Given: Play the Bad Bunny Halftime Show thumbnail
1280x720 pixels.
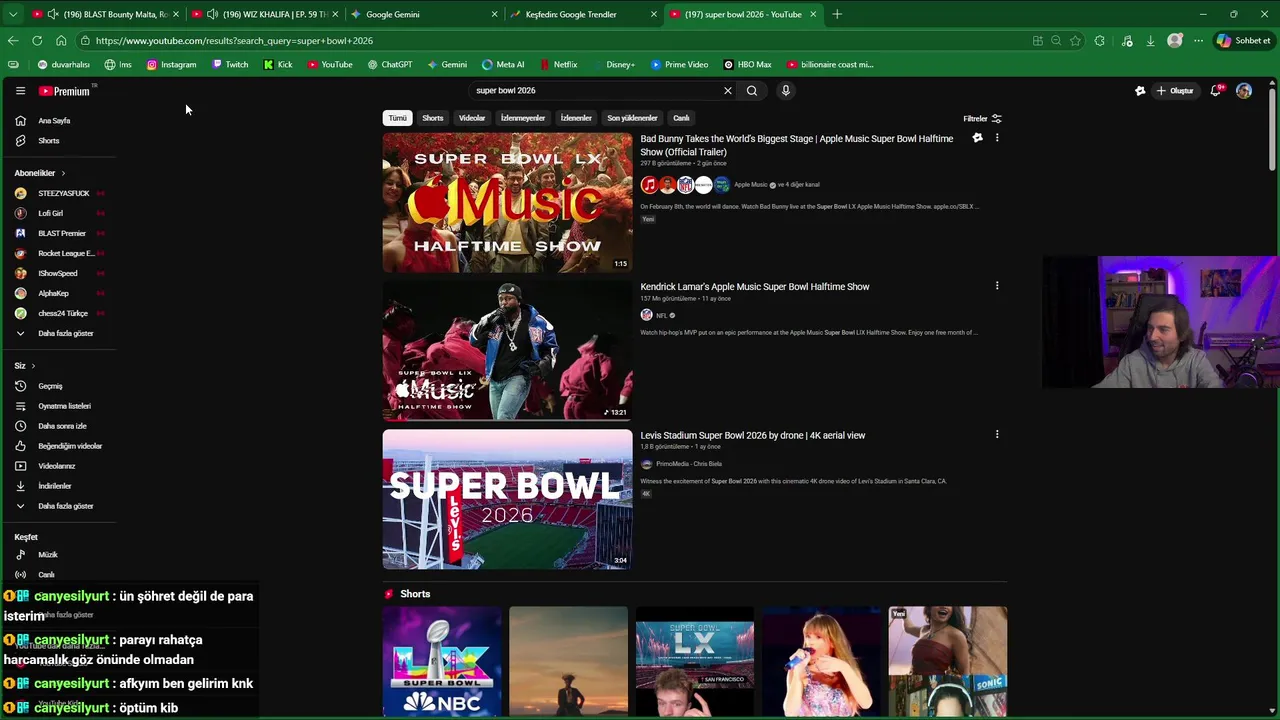Looking at the screenshot, I should [x=507, y=203].
